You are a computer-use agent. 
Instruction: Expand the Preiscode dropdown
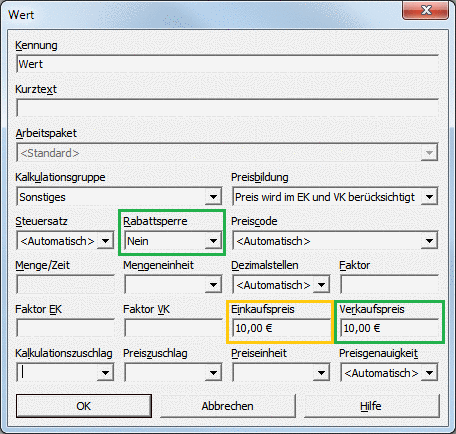click(x=335, y=241)
